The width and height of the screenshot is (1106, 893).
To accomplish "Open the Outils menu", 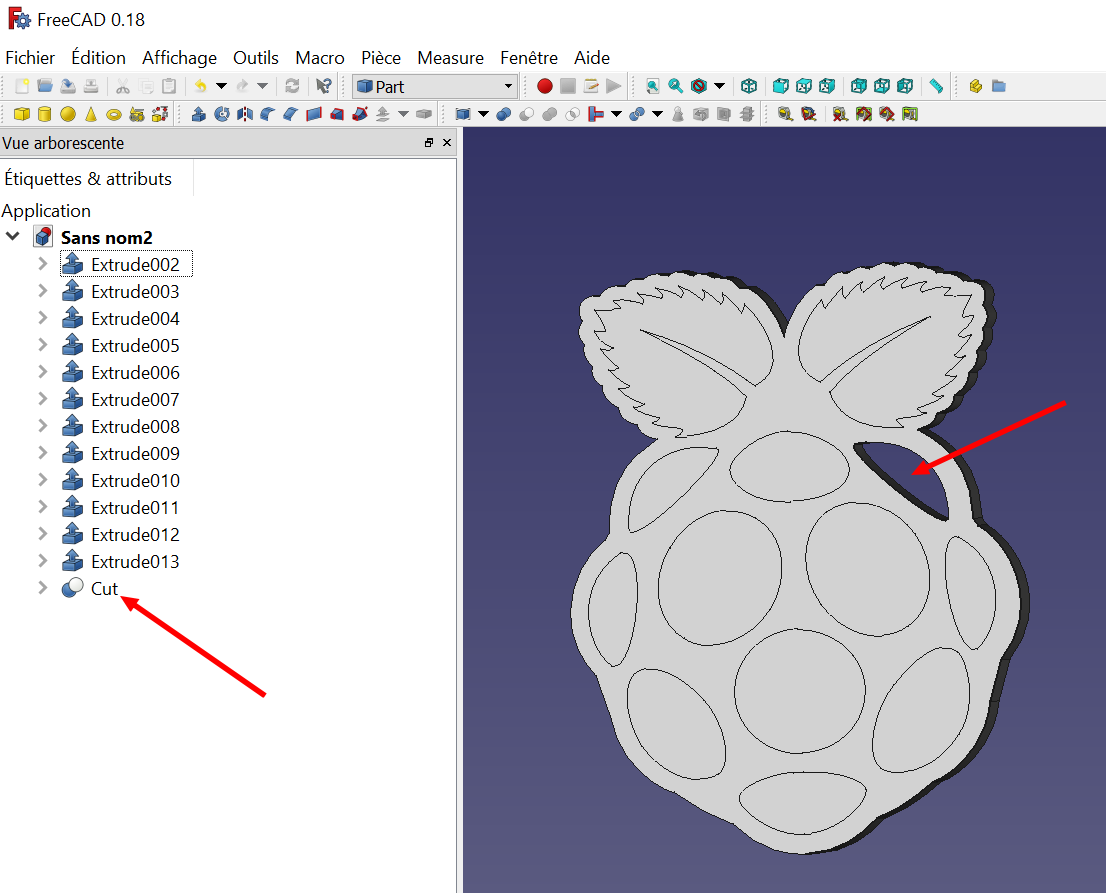I will (256, 58).
